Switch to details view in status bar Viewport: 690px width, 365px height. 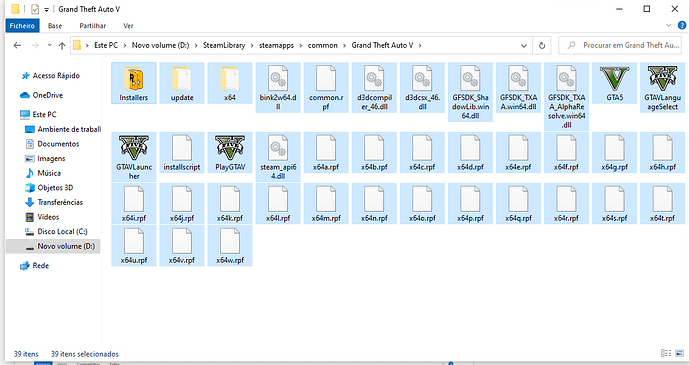[666, 354]
